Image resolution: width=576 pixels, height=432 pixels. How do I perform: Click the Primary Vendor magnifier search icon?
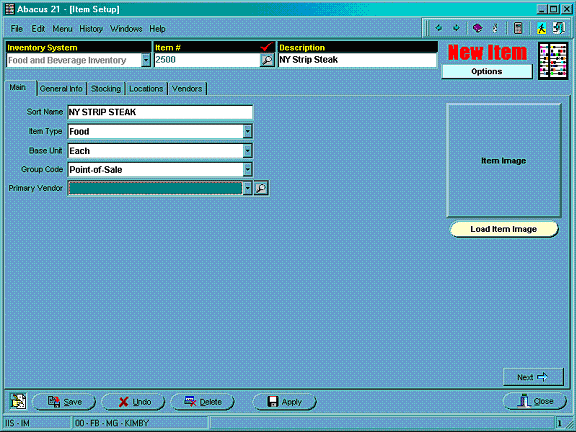coord(261,188)
